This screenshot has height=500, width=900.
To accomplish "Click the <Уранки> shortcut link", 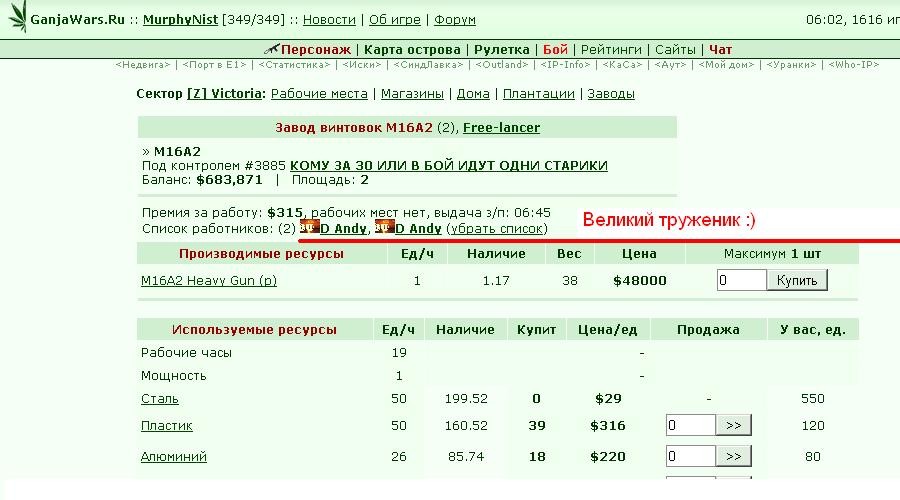I will pyautogui.click(x=791, y=65).
